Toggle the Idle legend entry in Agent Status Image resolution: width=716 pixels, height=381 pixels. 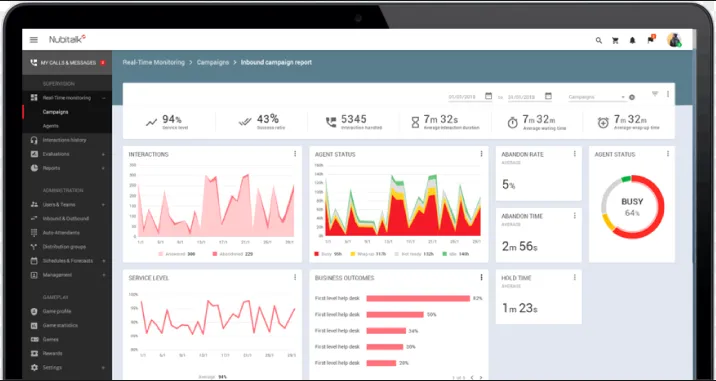(x=455, y=254)
